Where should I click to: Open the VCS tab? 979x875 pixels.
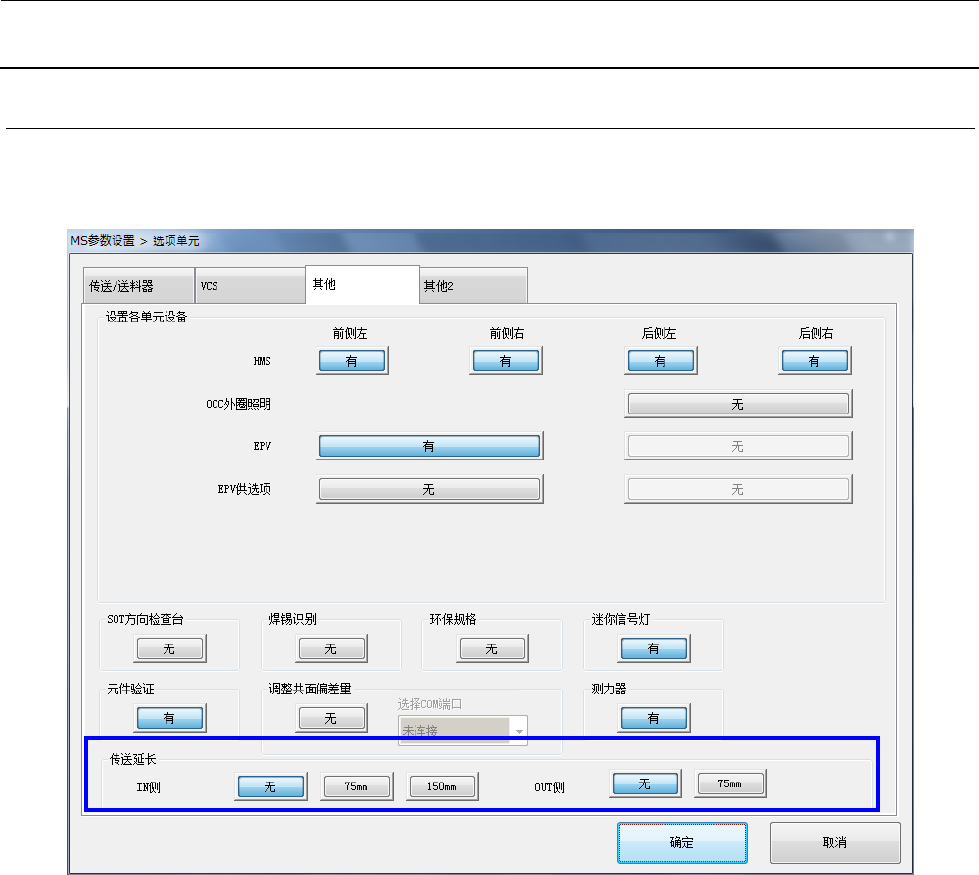tap(250, 286)
